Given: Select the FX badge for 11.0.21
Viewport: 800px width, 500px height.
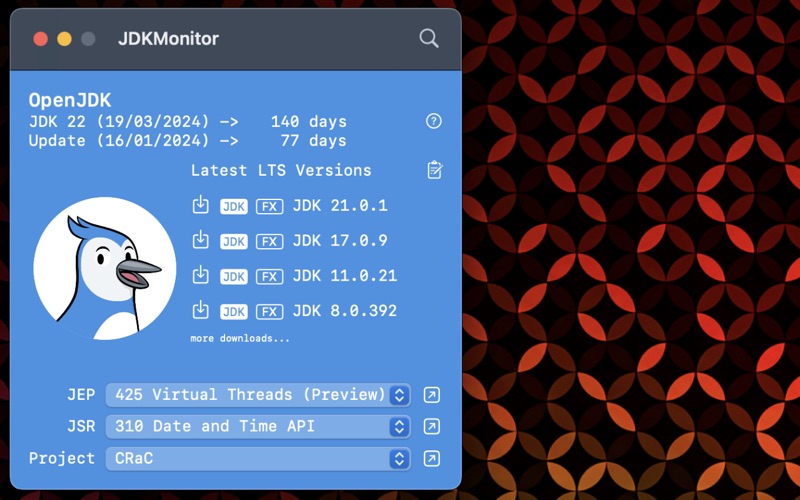Looking at the screenshot, I should [269, 277].
